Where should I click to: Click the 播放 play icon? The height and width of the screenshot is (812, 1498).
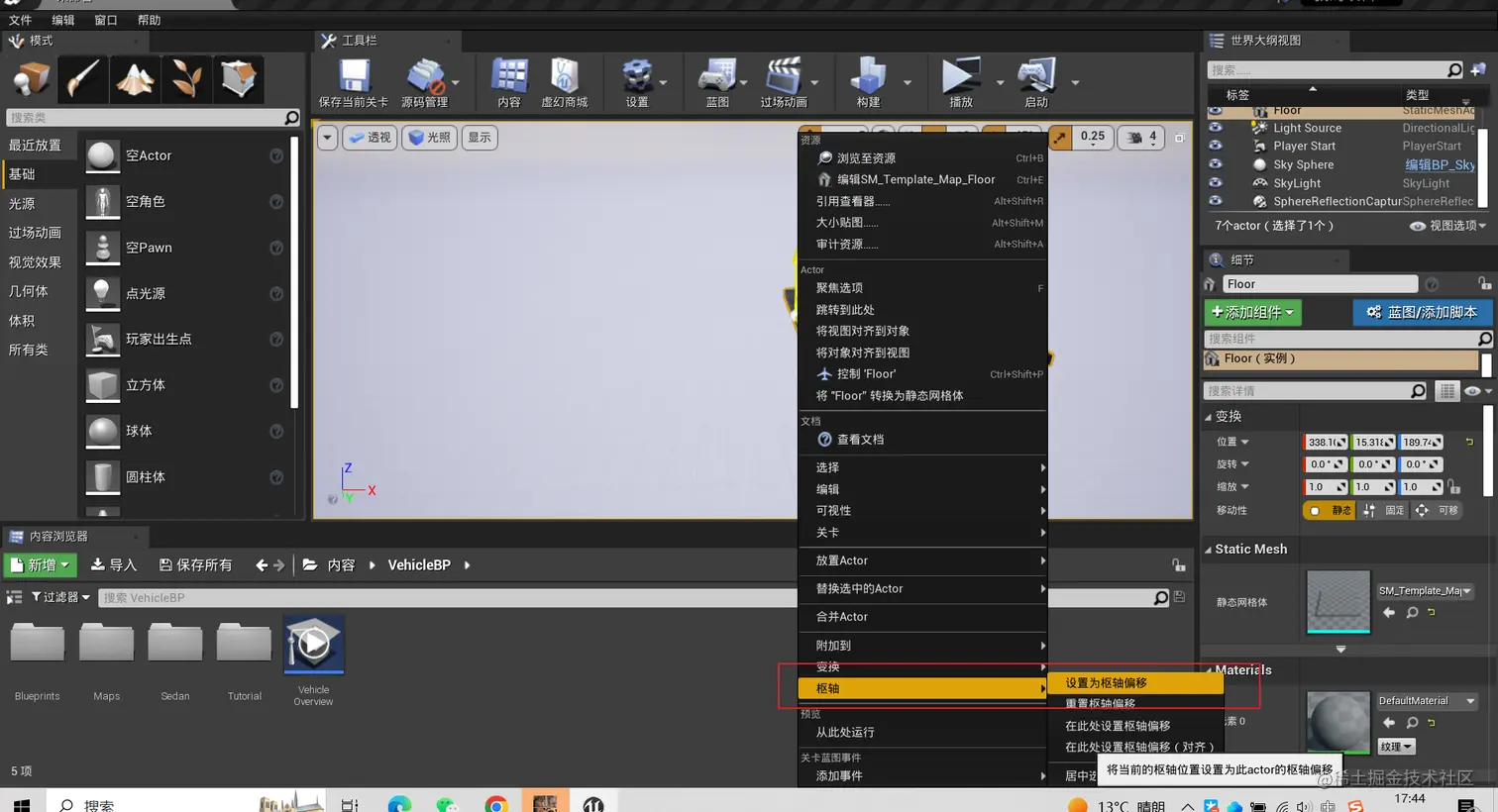click(960, 76)
